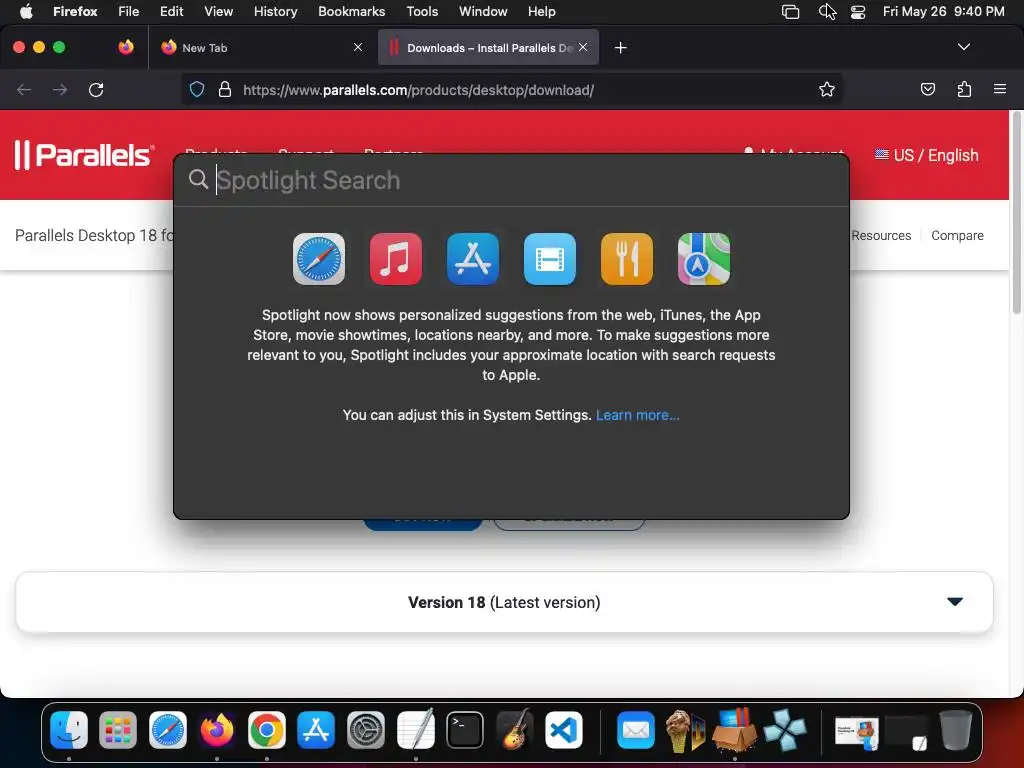Close the New Tab tab
The height and width of the screenshot is (768, 1024).
click(x=358, y=47)
